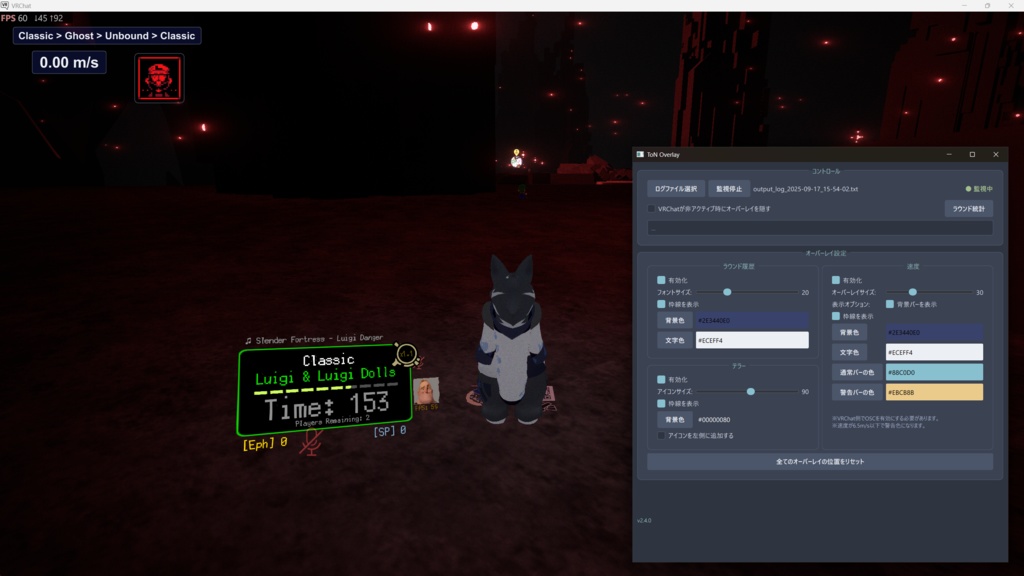Enable the 有効化 checkbox in the テラー section
The height and width of the screenshot is (576, 1024).
[x=661, y=380]
